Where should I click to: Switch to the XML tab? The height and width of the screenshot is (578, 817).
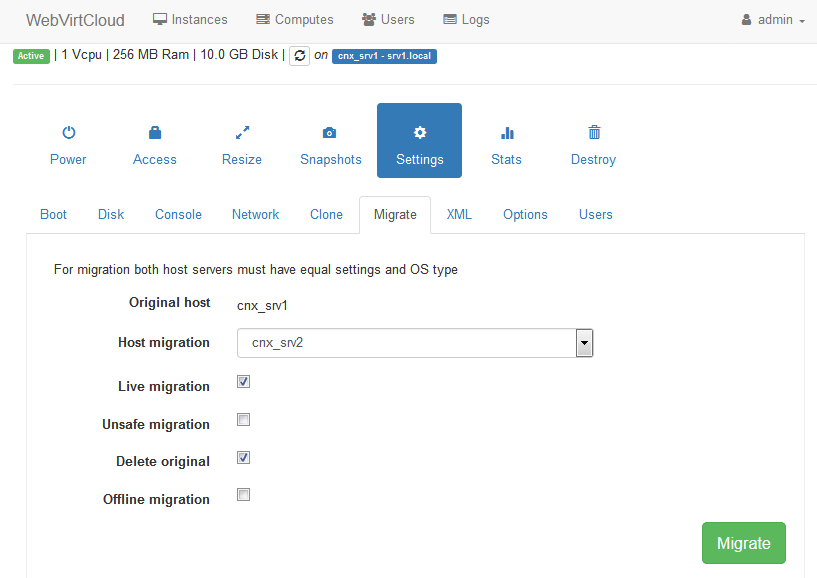click(x=459, y=214)
